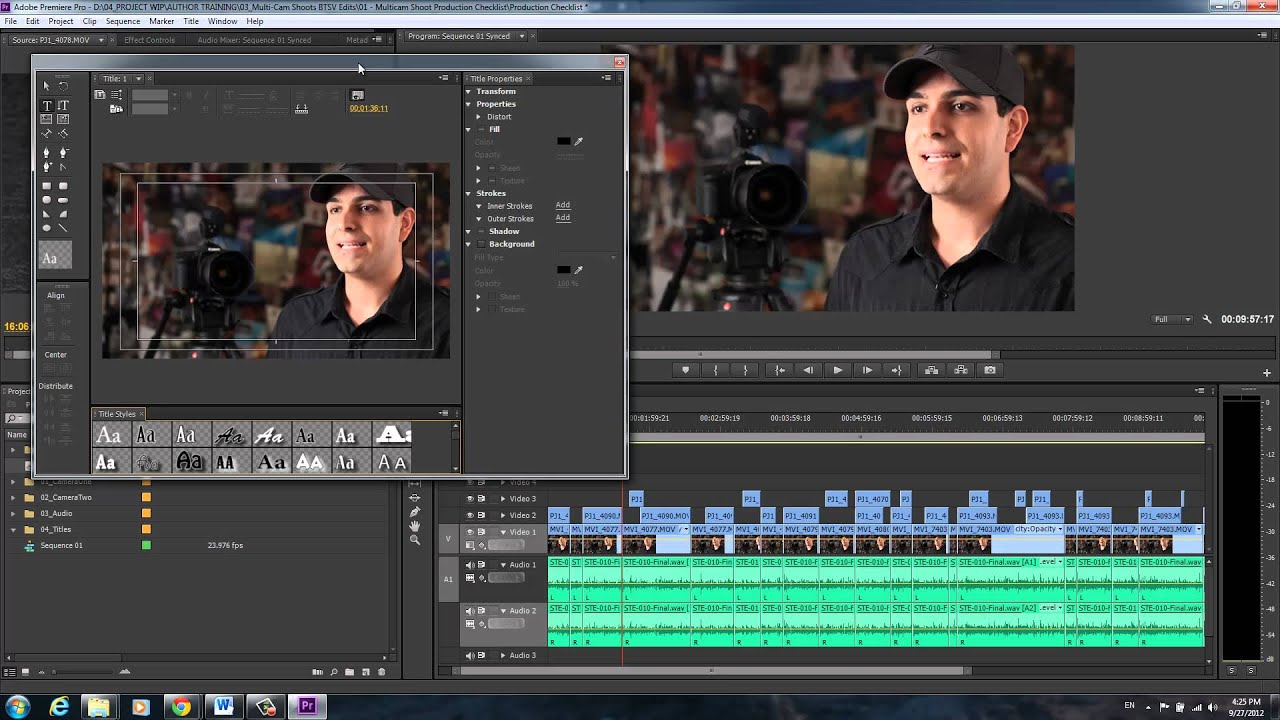Viewport: 1280px width, 720px height.
Task: Click the Fill color eyedropper
Action: click(x=578, y=141)
